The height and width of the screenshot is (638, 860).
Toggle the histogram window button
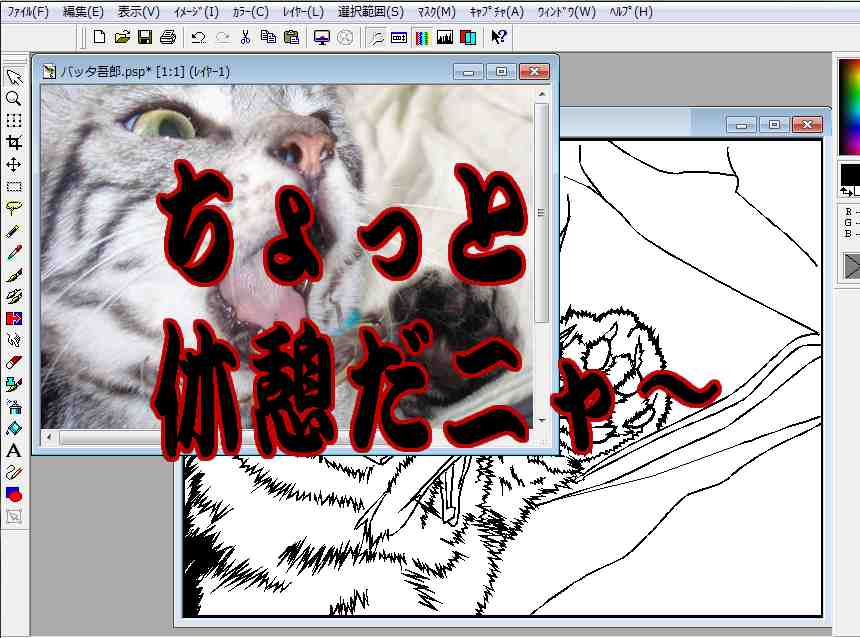(x=445, y=38)
